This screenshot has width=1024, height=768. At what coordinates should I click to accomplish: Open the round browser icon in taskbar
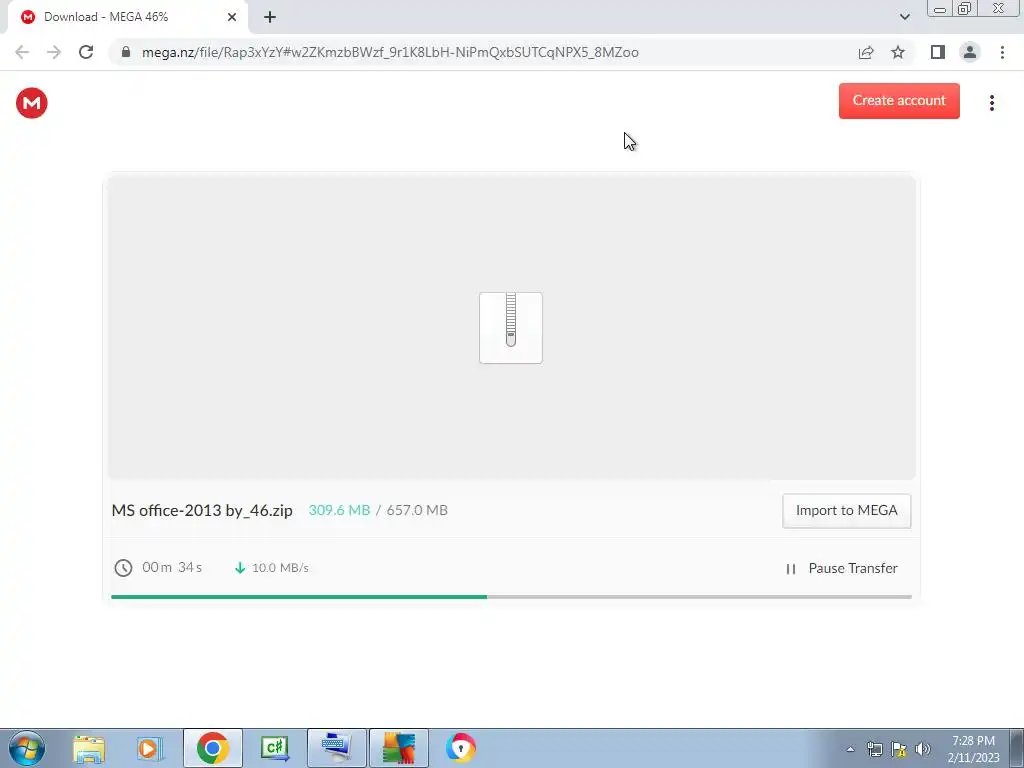click(x=460, y=748)
